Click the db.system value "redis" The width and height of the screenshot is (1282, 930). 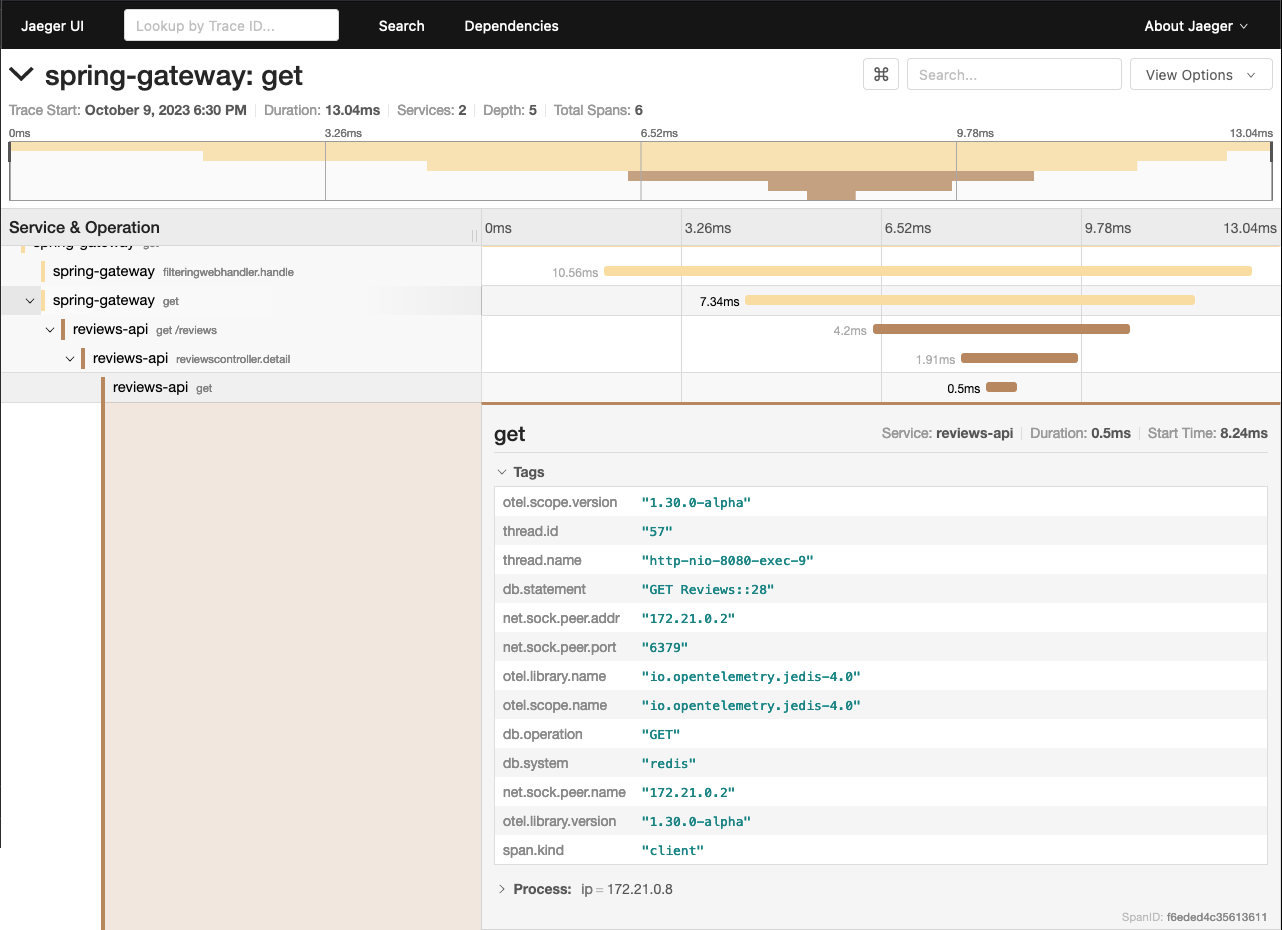coord(668,763)
